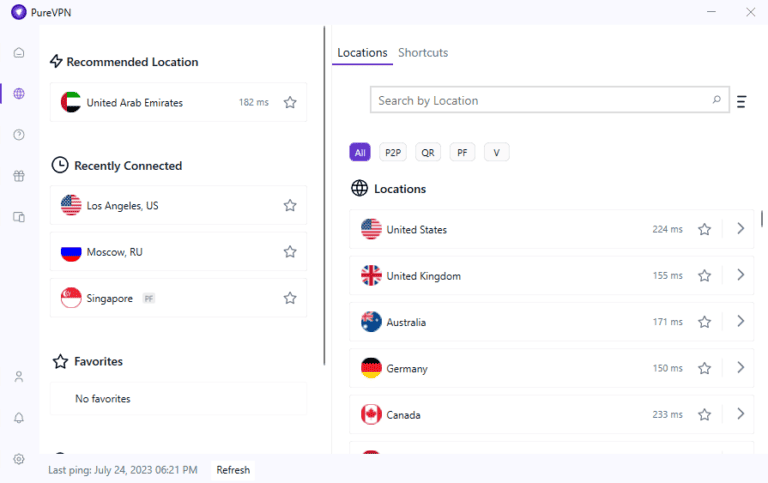The height and width of the screenshot is (483, 768).
Task: Open the account profile icon
Action: coord(19,377)
